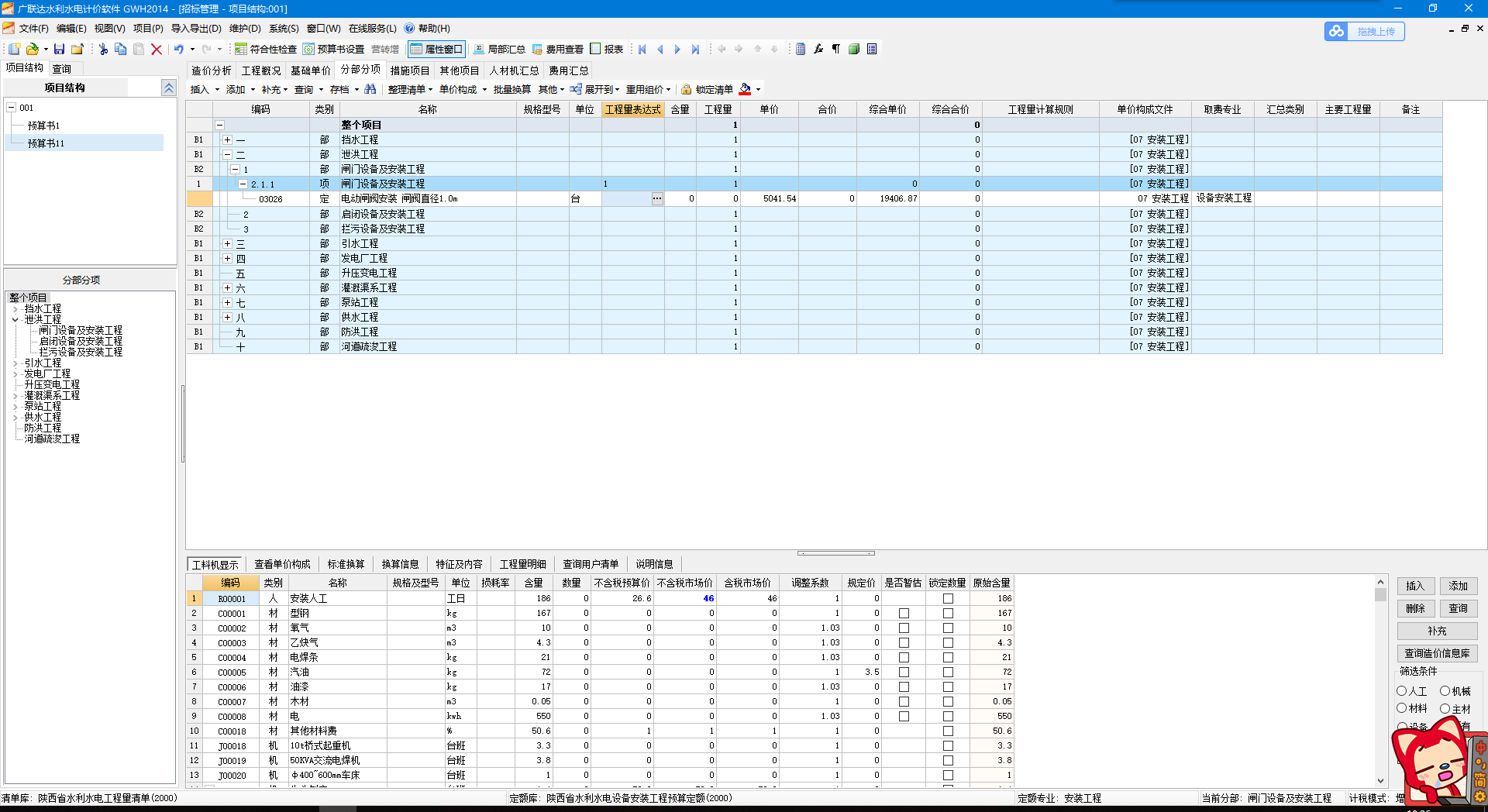Run 符合性检查 compliance check
This screenshot has width=1488, height=812.
point(266,49)
